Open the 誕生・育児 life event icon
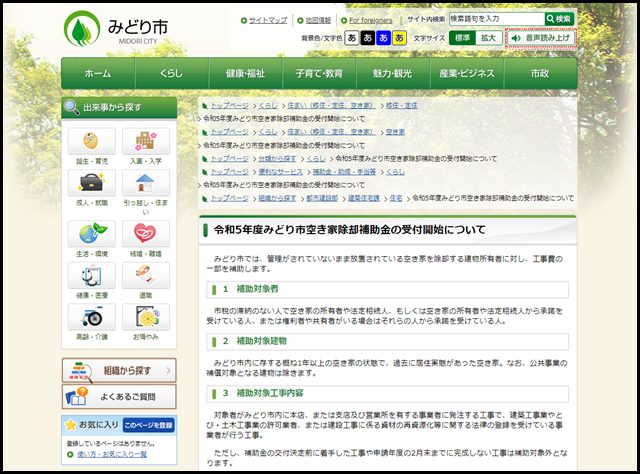This screenshot has height=474, width=640. coord(90,142)
